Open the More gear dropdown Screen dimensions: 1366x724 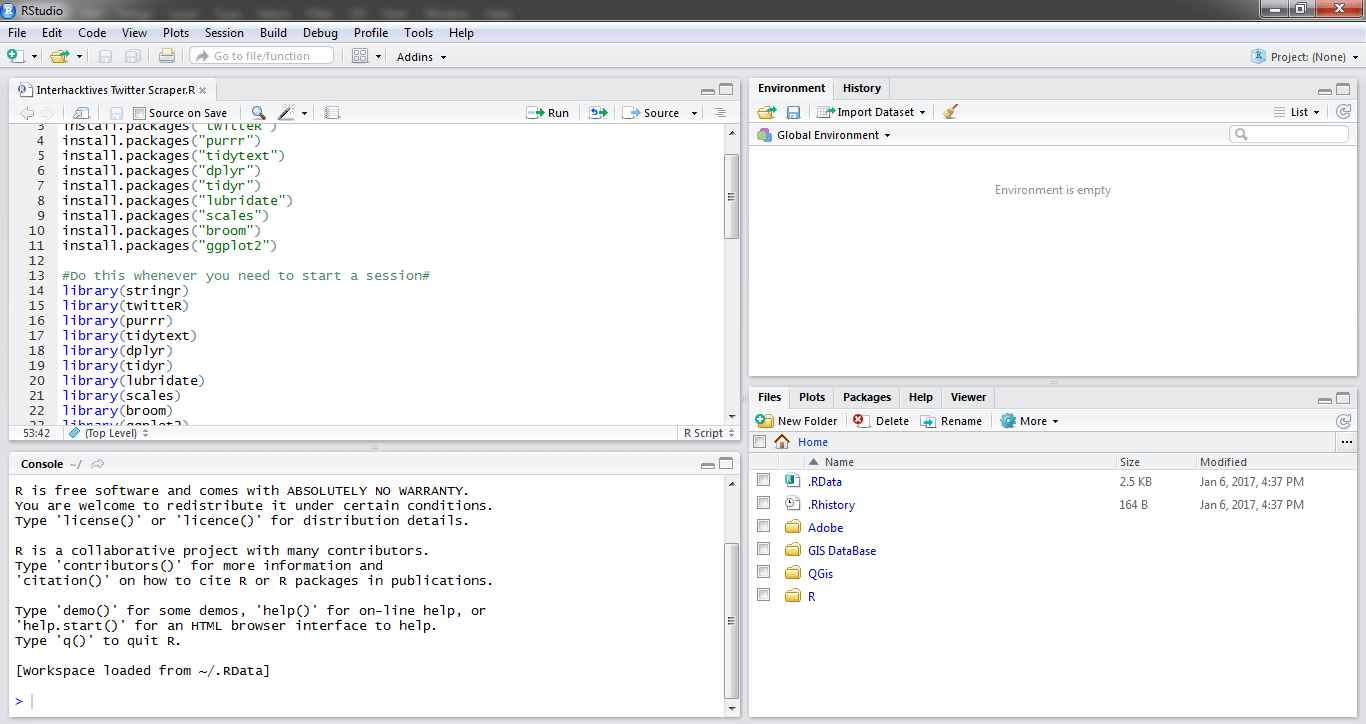pos(1029,421)
